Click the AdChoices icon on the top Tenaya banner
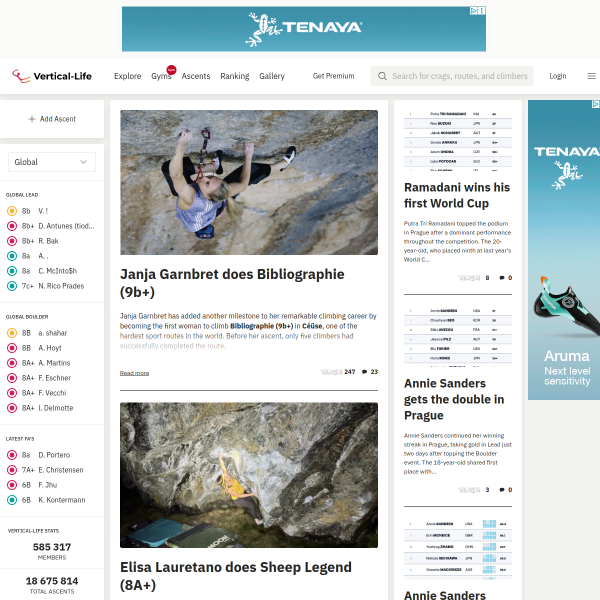The width and height of the screenshot is (600, 600). (474, 11)
